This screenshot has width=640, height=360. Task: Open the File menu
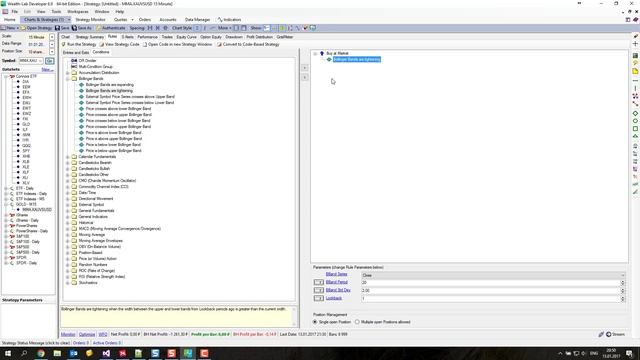click(x=15, y=12)
